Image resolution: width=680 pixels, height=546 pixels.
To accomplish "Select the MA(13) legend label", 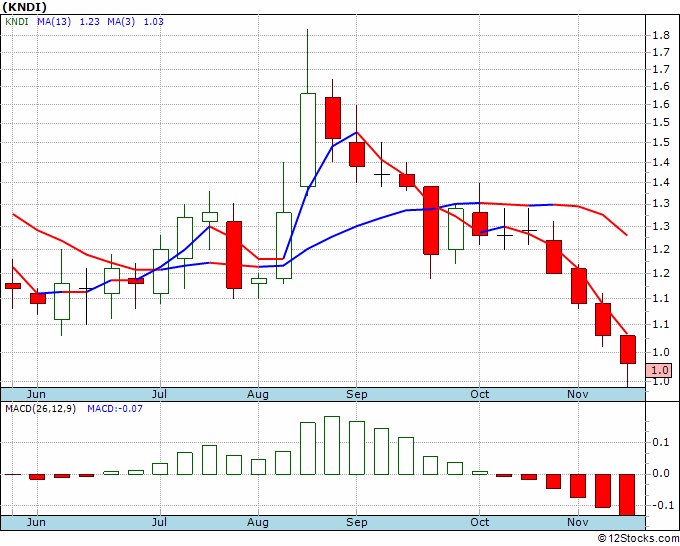I will pos(54,22).
